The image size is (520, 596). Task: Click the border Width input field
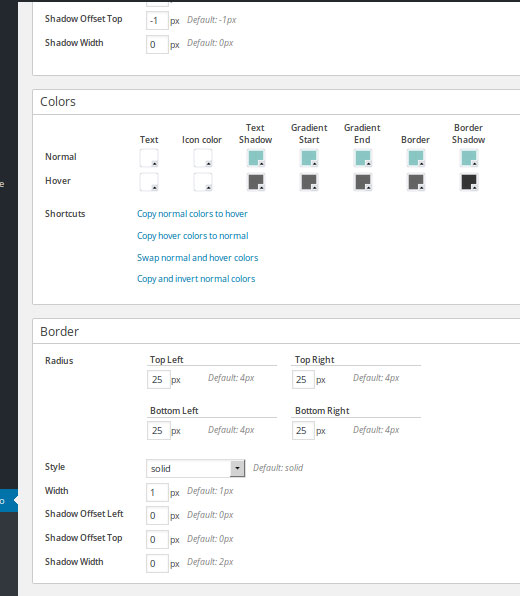(x=157, y=493)
